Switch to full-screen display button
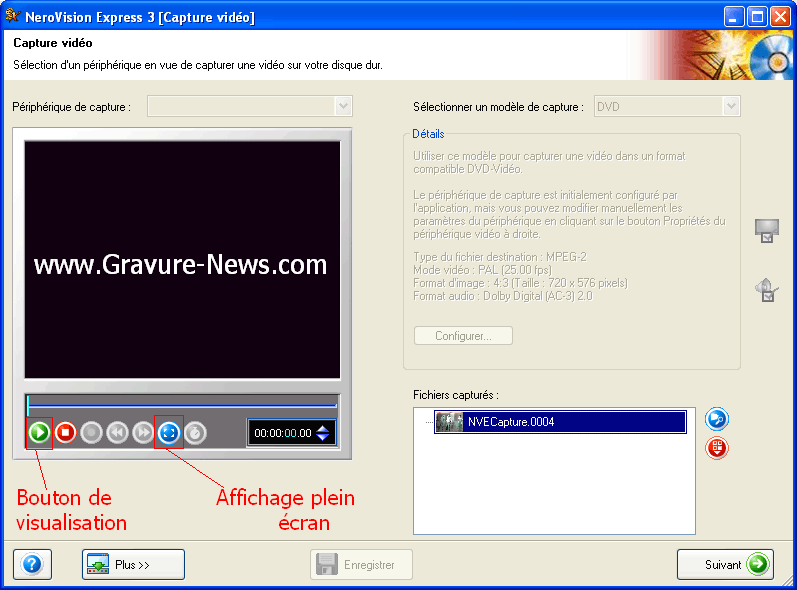This screenshot has height=590, width=797. 169,432
